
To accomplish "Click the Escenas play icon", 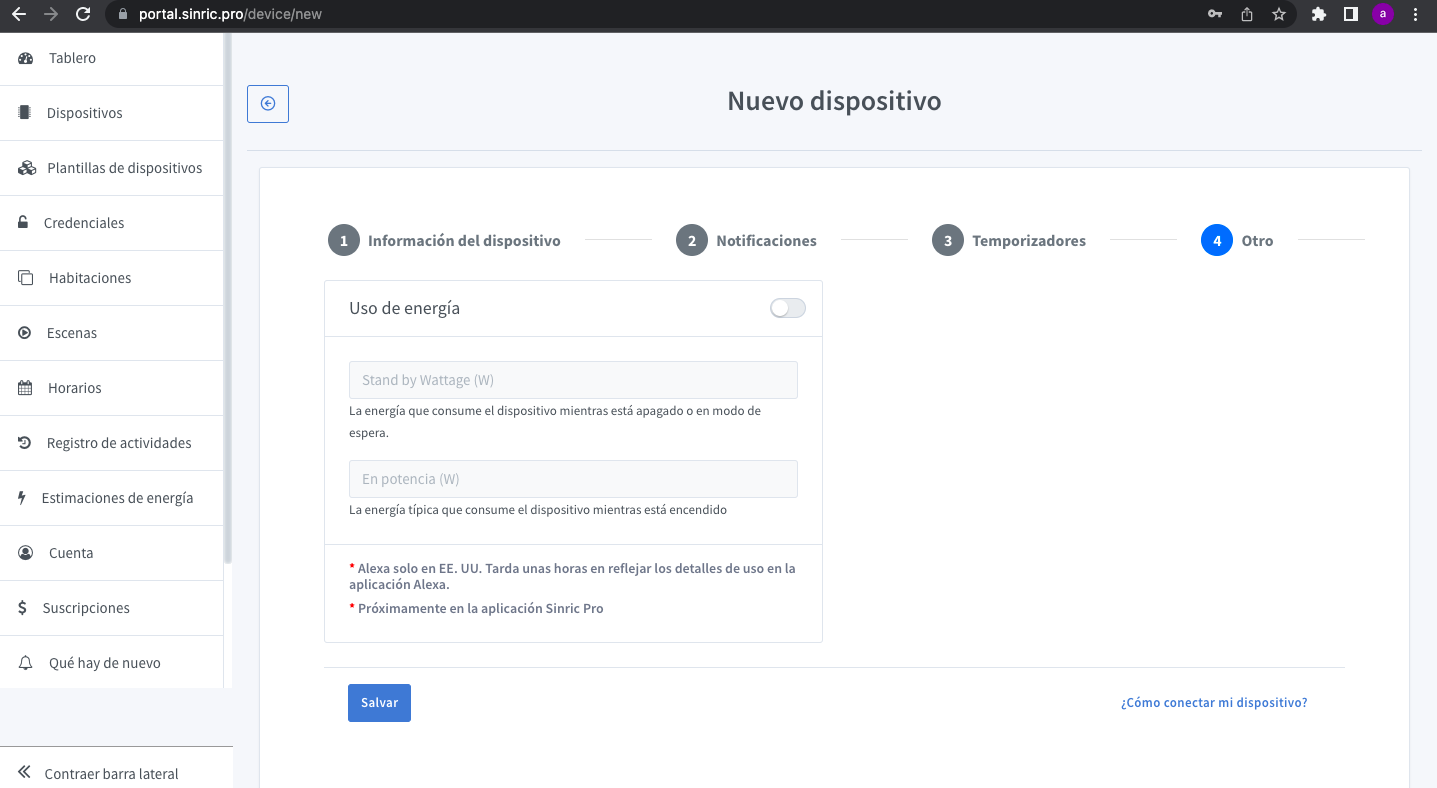I will tap(25, 333).
